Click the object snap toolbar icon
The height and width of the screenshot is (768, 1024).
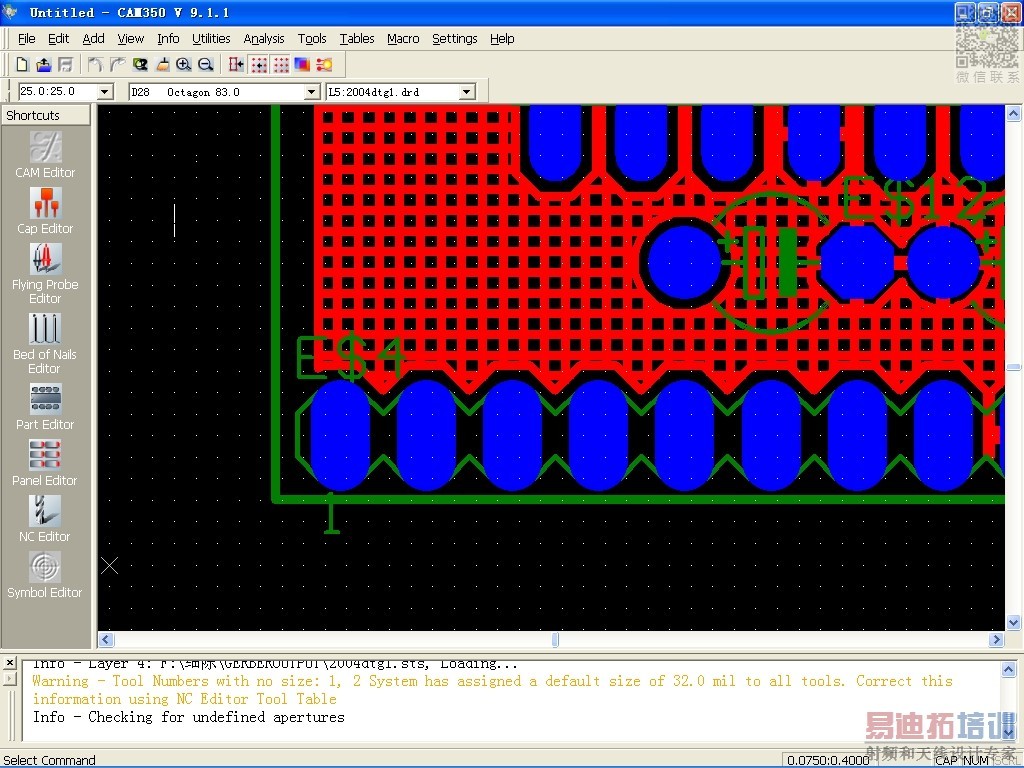236,64
